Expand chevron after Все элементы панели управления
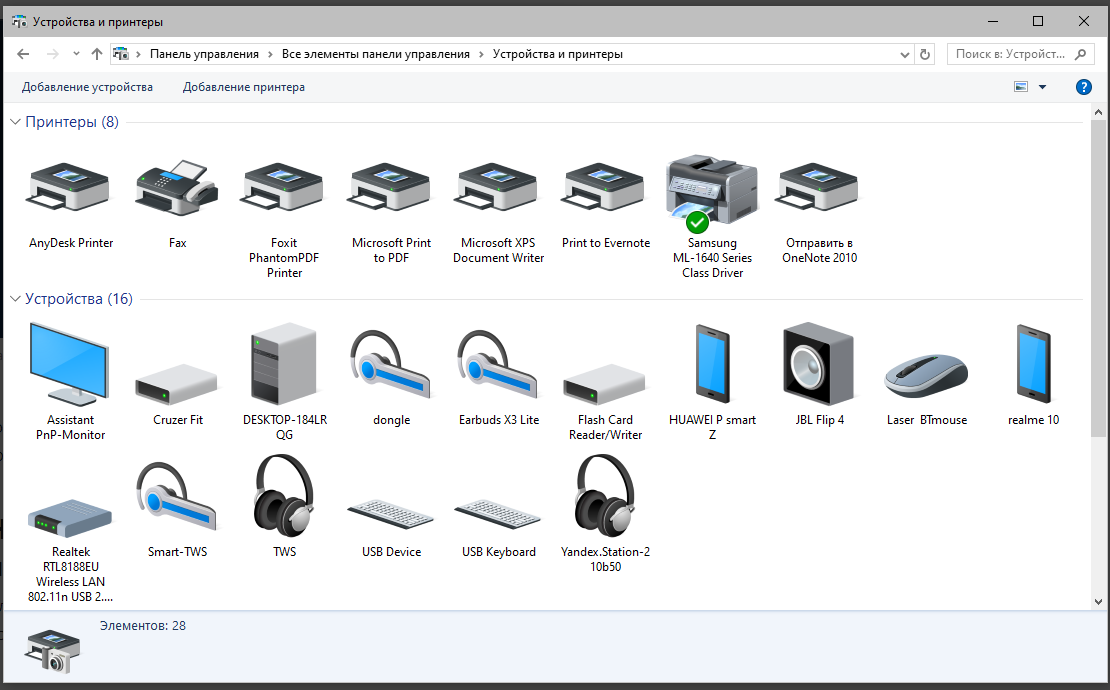1110x690 pixels. 481,54
